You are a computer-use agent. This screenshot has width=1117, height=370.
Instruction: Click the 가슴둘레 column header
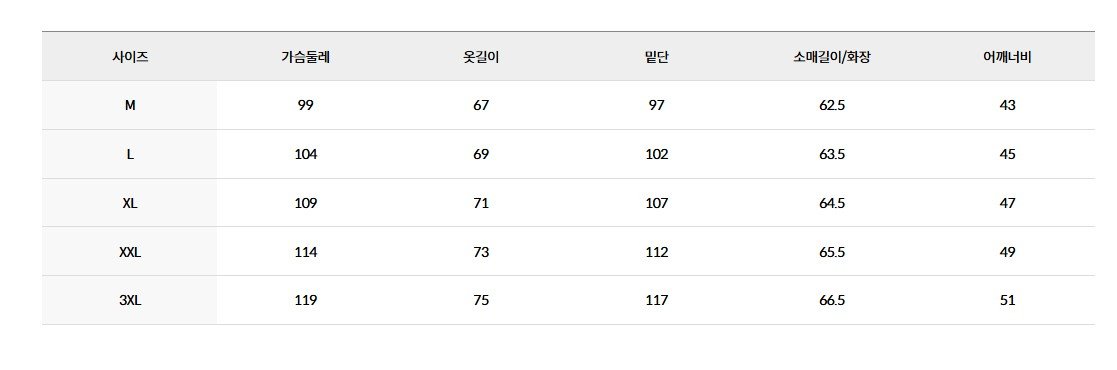pos(306,57)
